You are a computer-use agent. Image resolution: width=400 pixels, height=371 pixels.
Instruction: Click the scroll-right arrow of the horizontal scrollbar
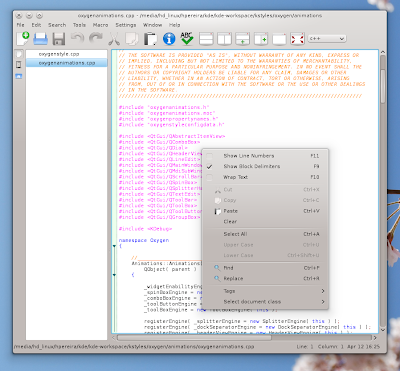tap(375, 338)
